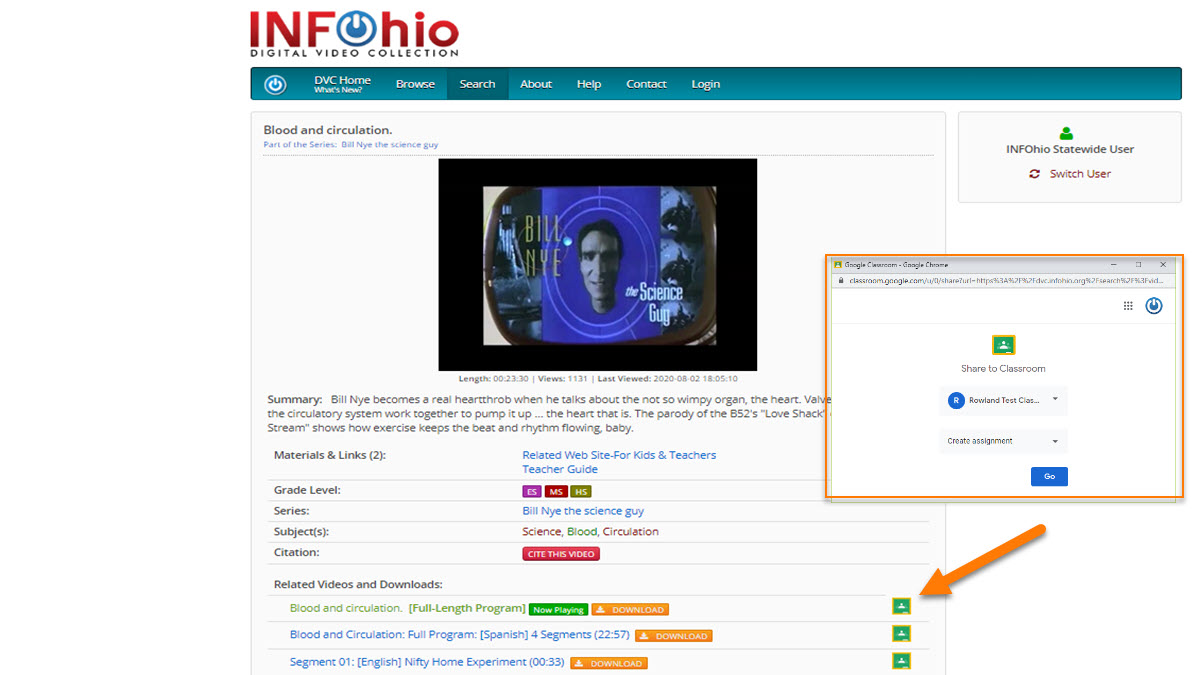The image size is (1200, 675).
Task: Open the Teacher Guide link
Action: (x=560, y=469)
